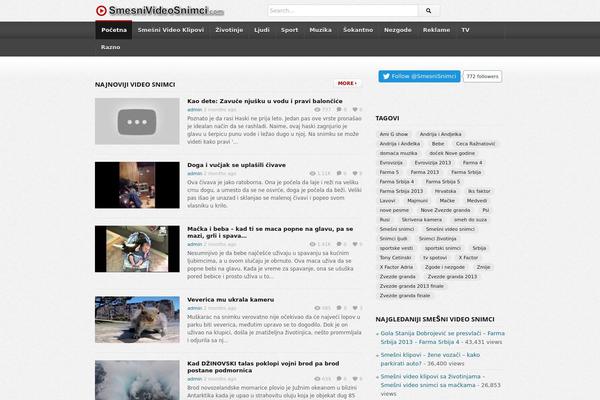Select the Nove Zvezde granda tag

pos(445,210)
